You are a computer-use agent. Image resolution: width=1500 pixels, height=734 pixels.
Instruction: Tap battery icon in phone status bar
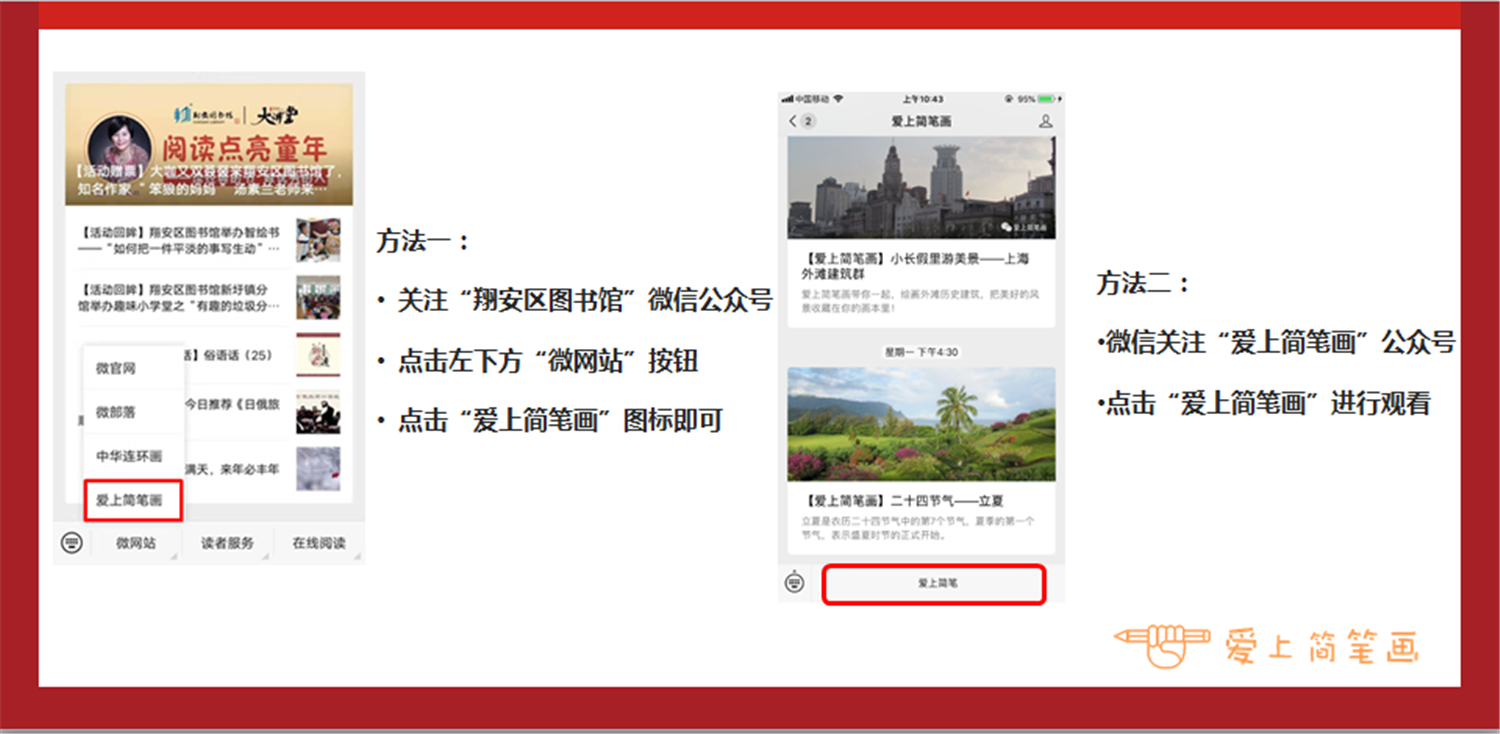(x=1046, y=99)
